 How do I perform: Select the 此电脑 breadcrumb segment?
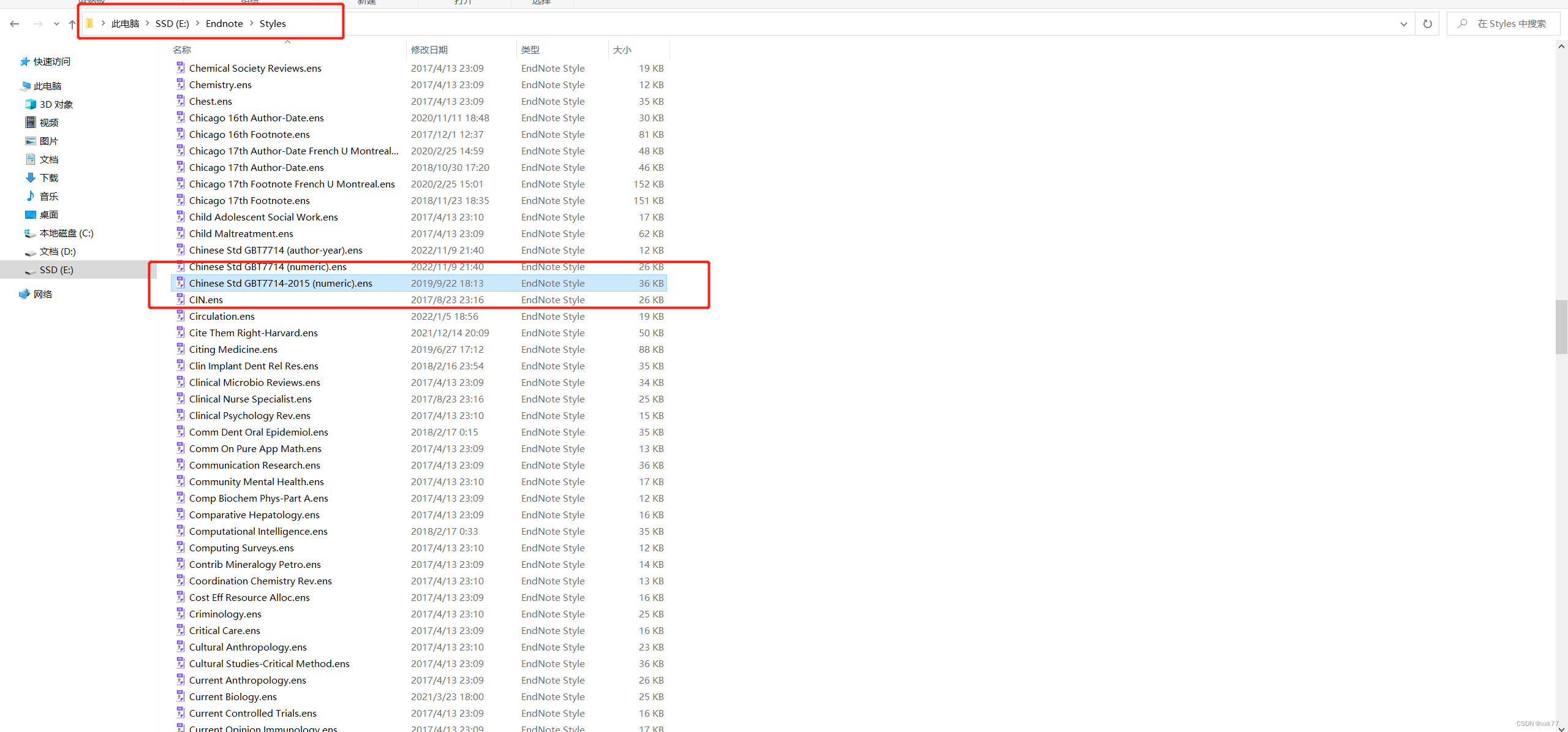click(x=125, y=24)
